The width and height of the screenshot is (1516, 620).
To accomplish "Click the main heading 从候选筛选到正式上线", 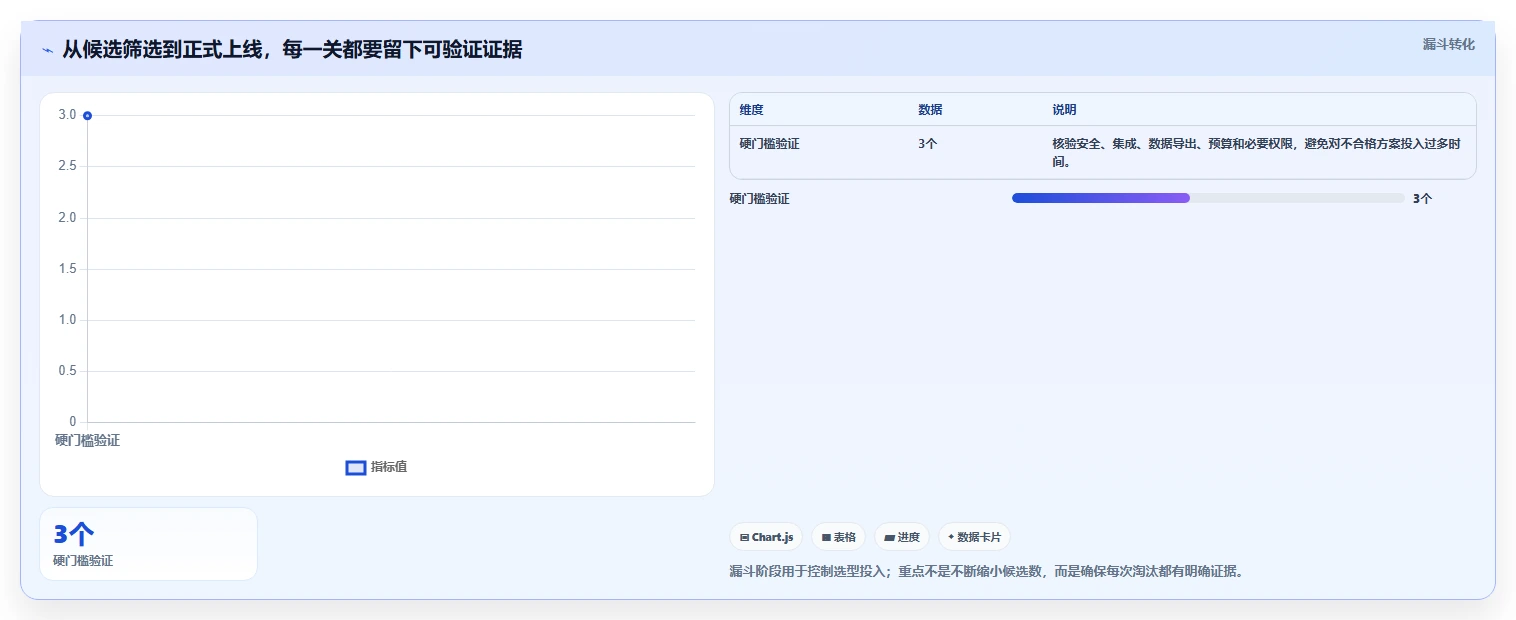I will pos(292,49).
